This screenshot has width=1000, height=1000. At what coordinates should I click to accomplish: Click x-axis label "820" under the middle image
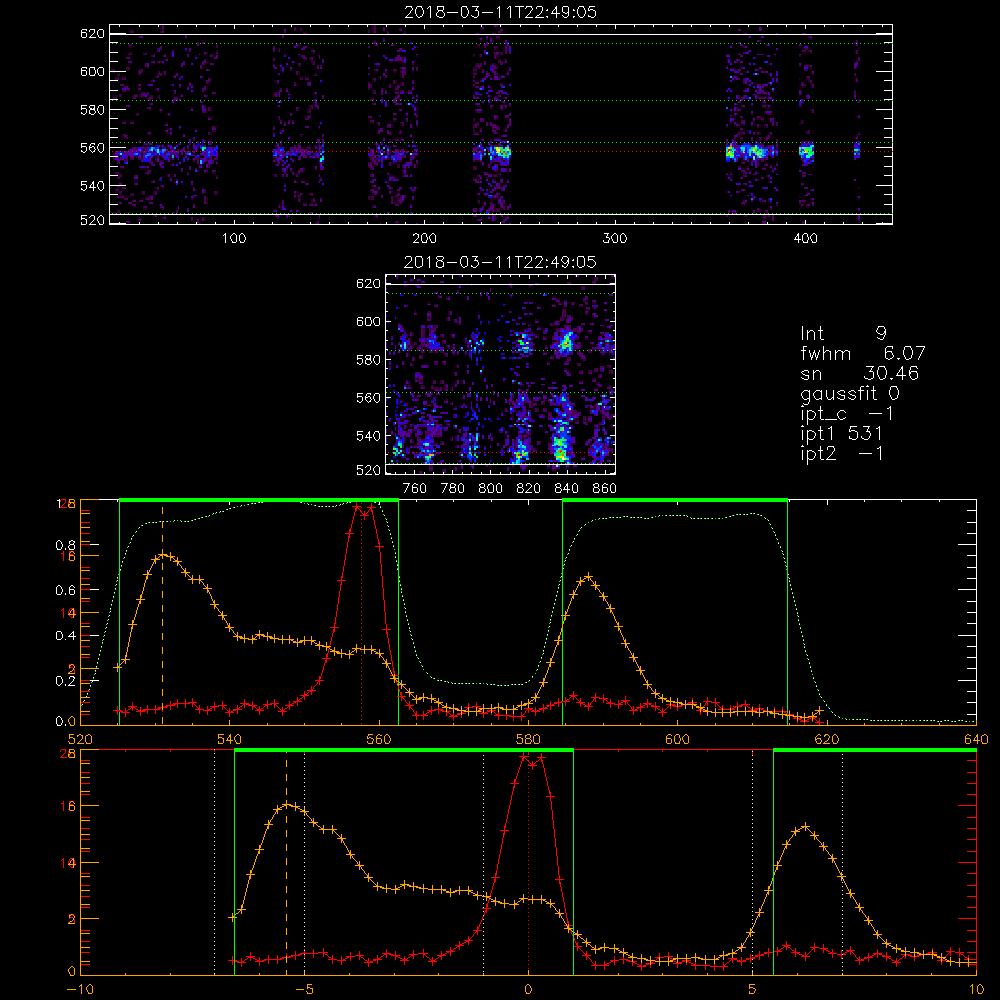[x=529, y=489]
